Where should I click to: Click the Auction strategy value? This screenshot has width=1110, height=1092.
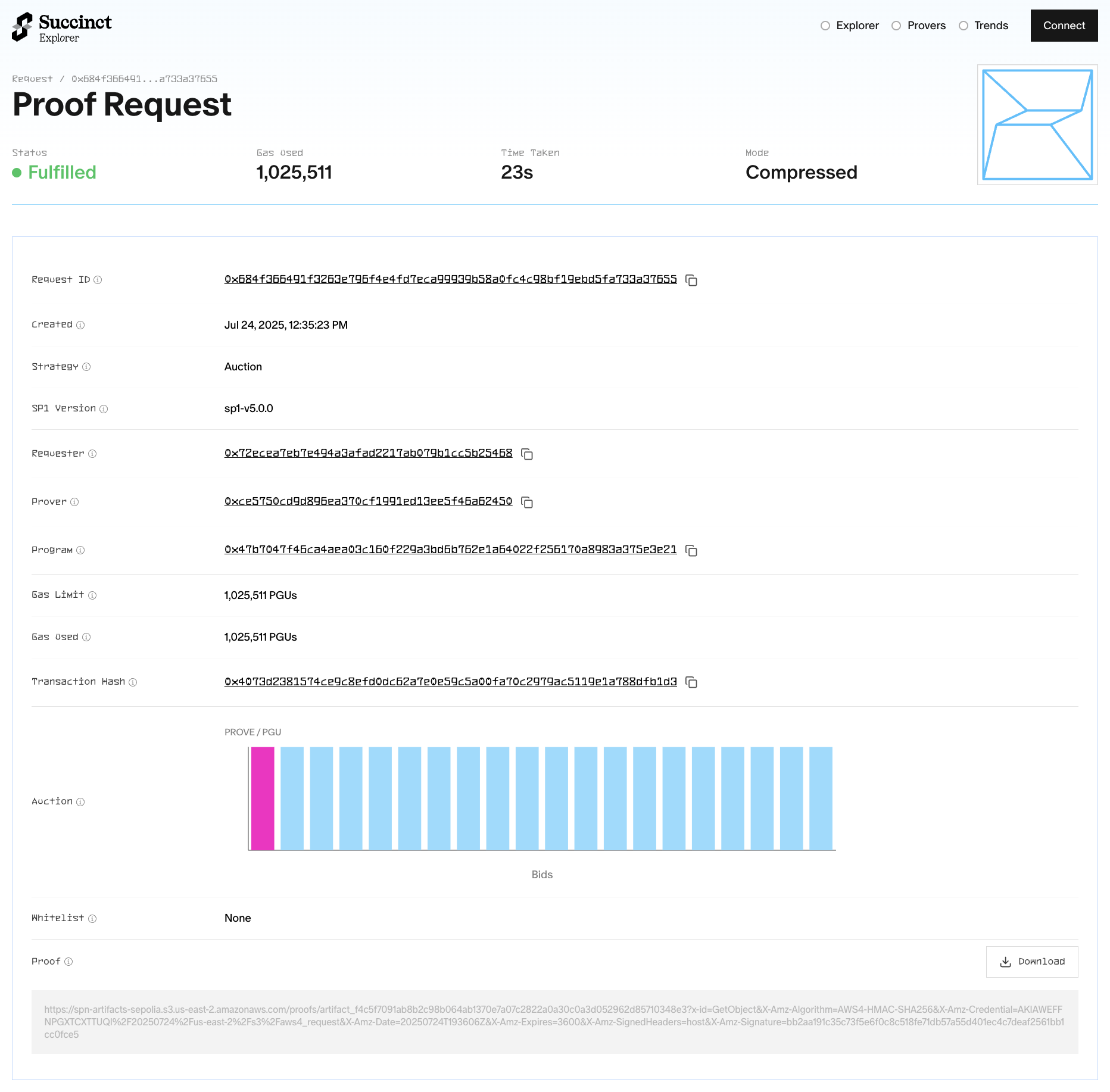[x=243, y=367]
